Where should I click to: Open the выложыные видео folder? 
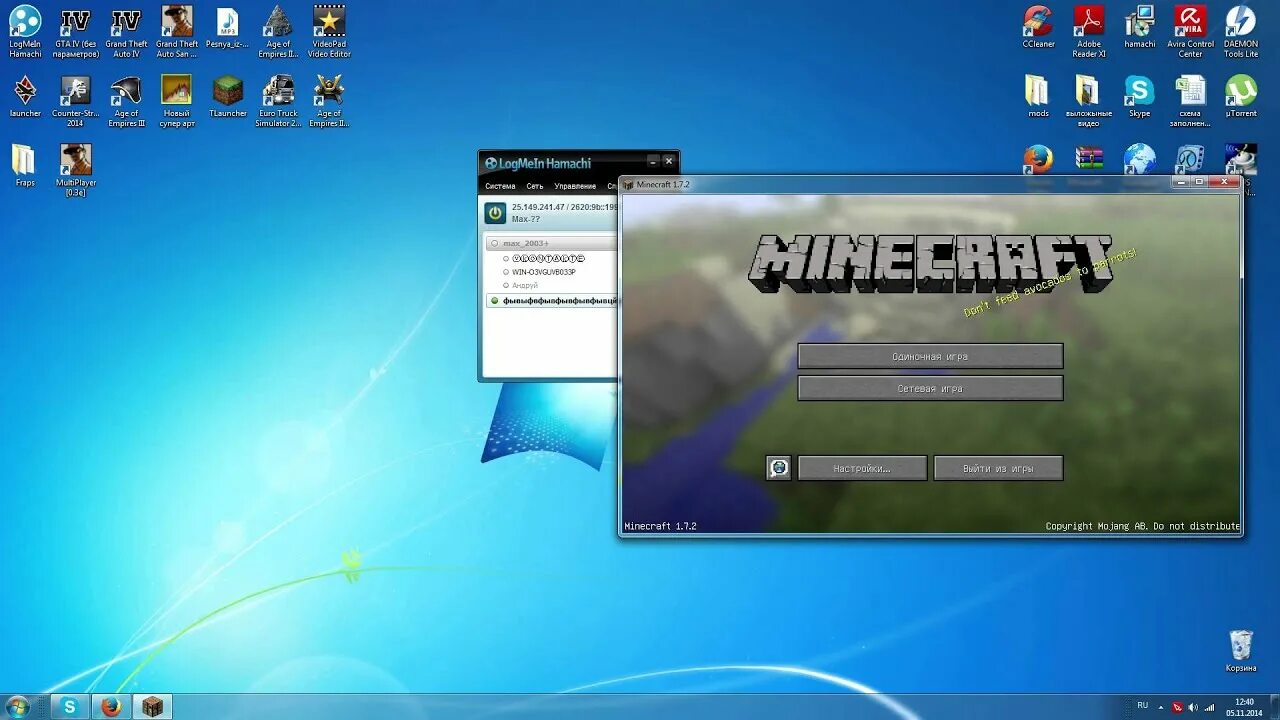(x=1089, y=101)
